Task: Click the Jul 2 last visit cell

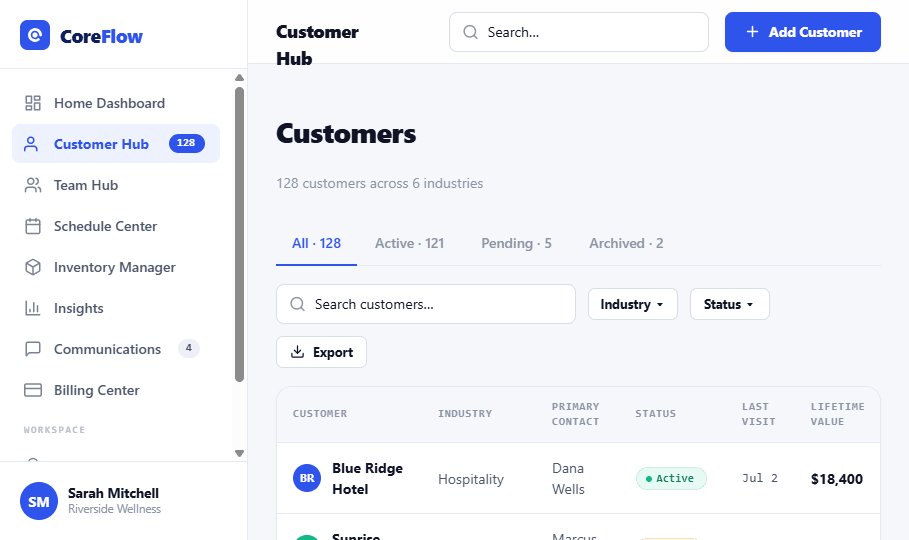Action: point(760,479)
